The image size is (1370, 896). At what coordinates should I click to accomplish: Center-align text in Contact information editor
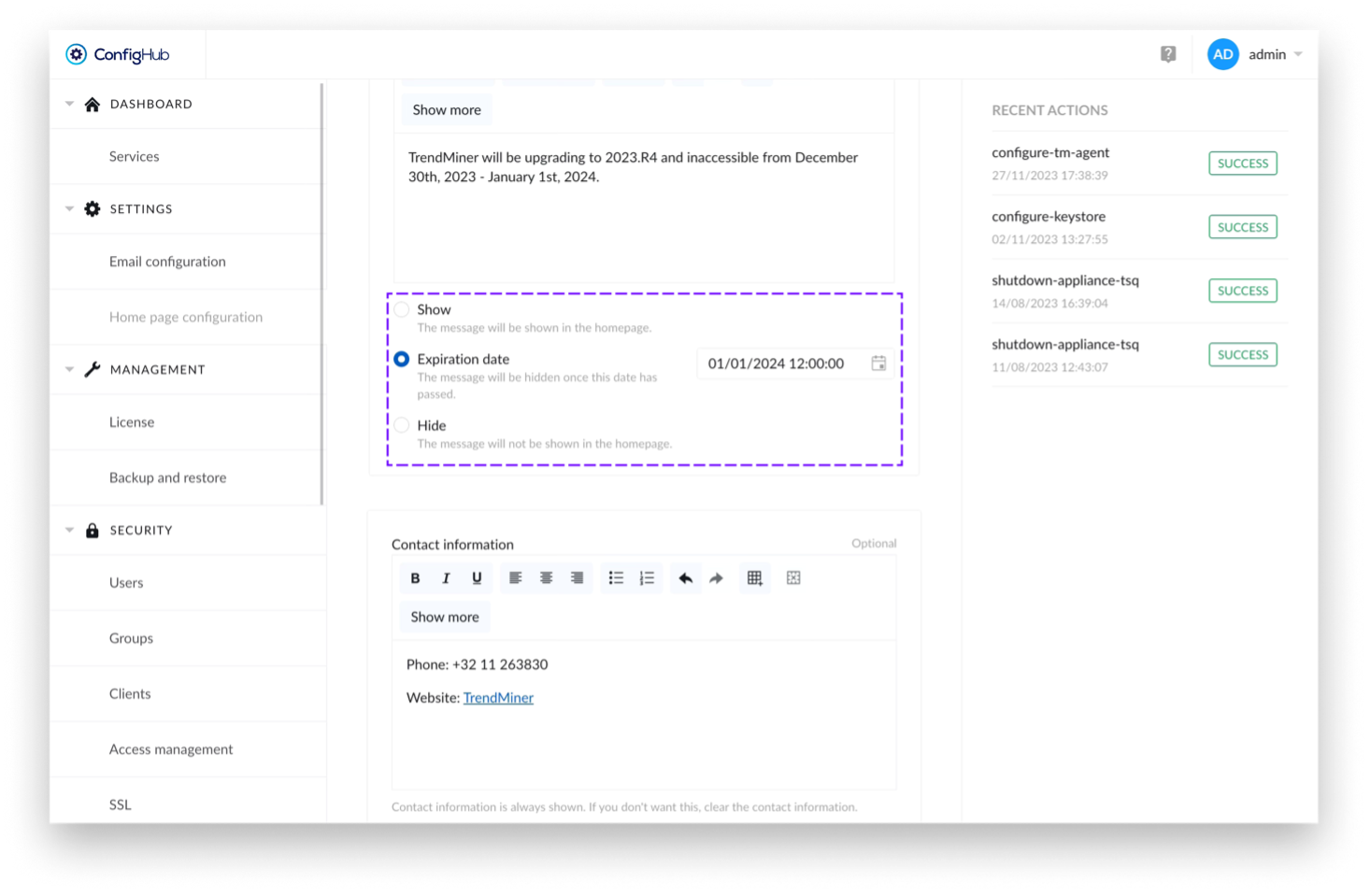click(546, 578)
